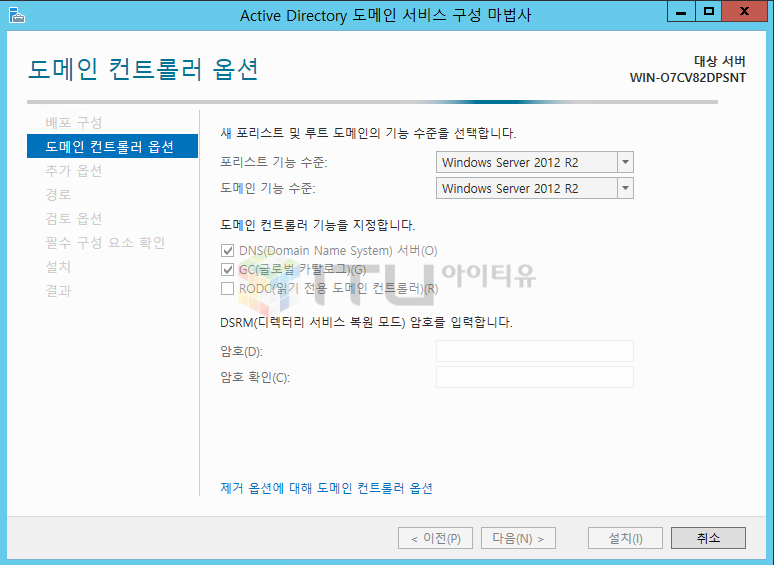The height and width of the screenshot is (565, 774).
Task: Select 검토 옵션 step in sidebar
Action: click(x=74, y=218)
